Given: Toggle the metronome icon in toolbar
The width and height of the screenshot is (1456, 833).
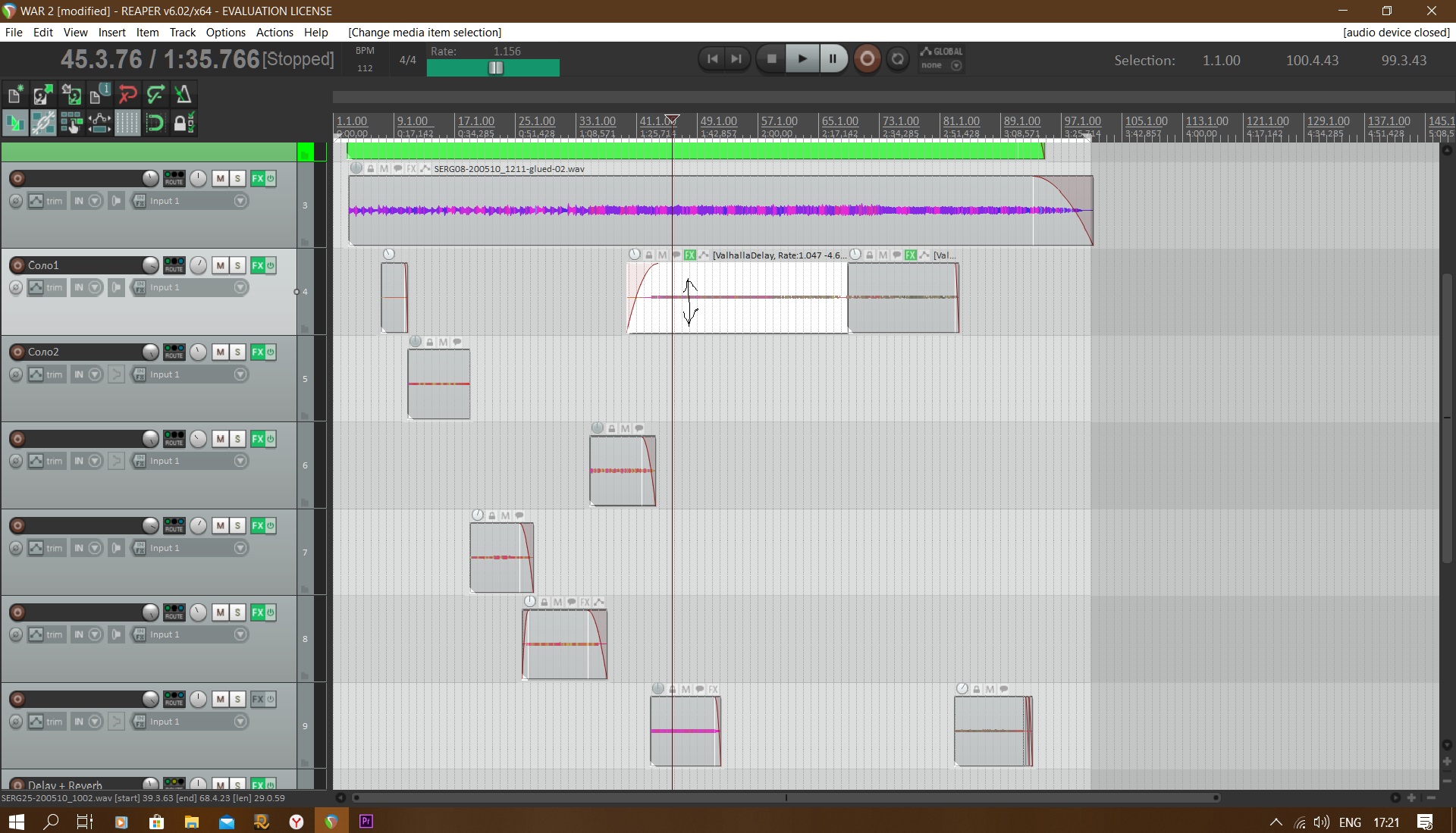Looking at the screenshot, I should [x=183, y=95].
